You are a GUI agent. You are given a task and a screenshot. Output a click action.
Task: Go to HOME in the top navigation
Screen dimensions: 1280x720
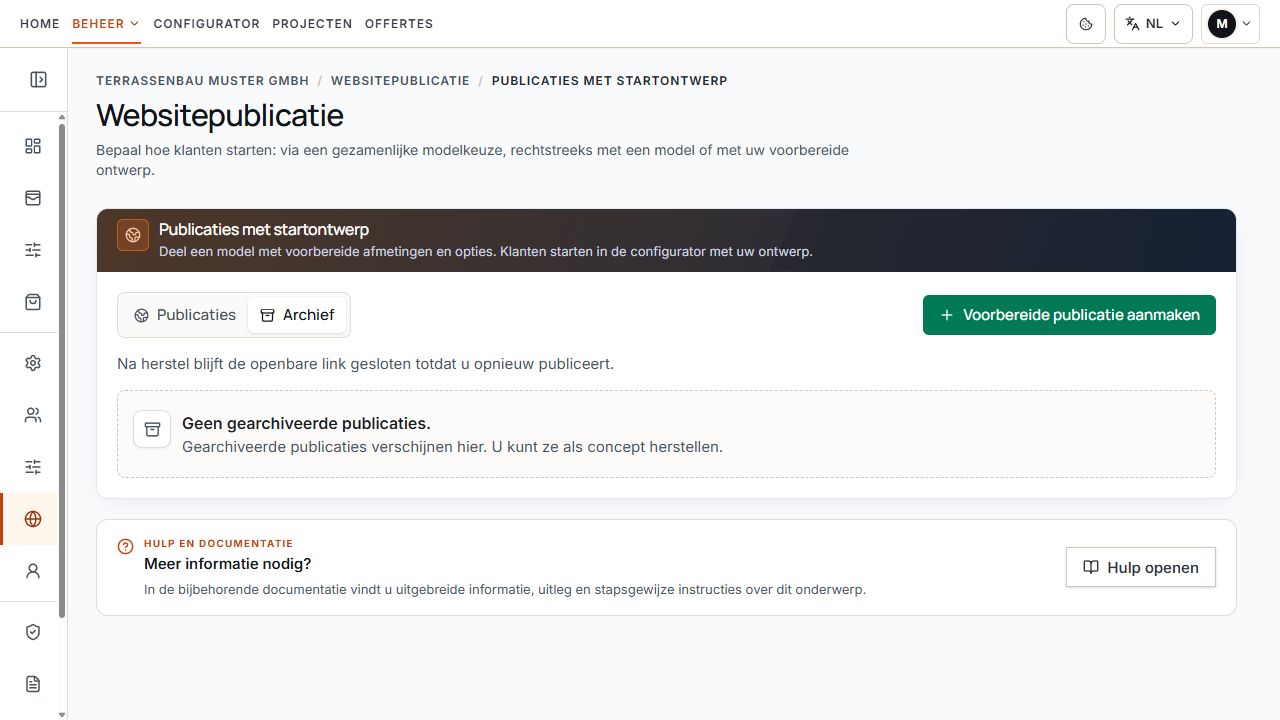pos(40,24)
